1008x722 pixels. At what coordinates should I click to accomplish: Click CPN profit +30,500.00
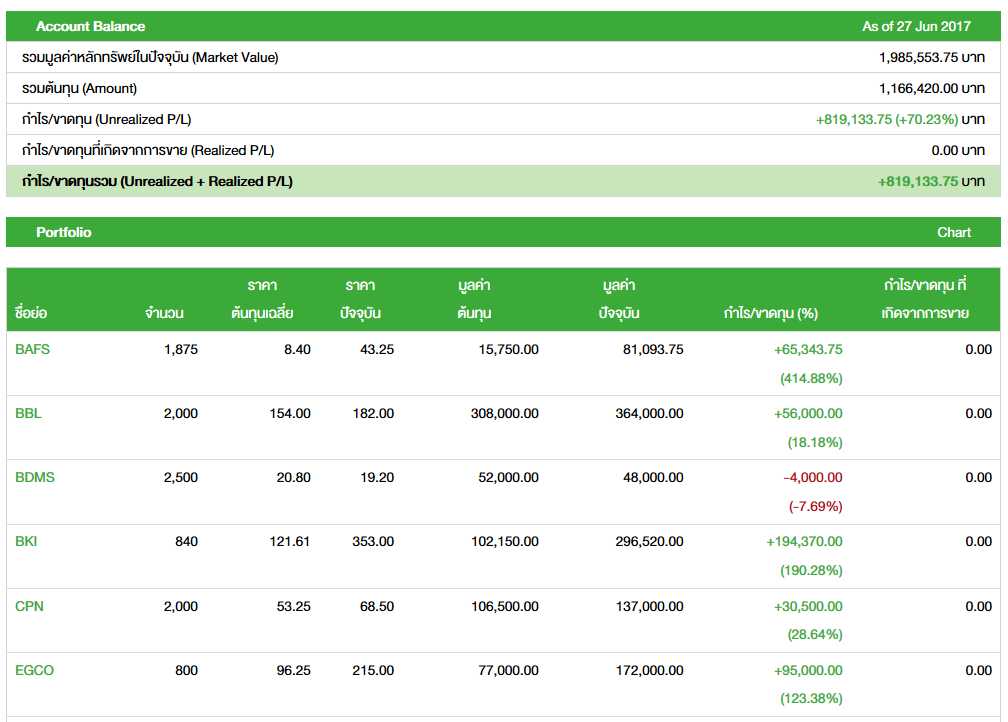point(808,606)
